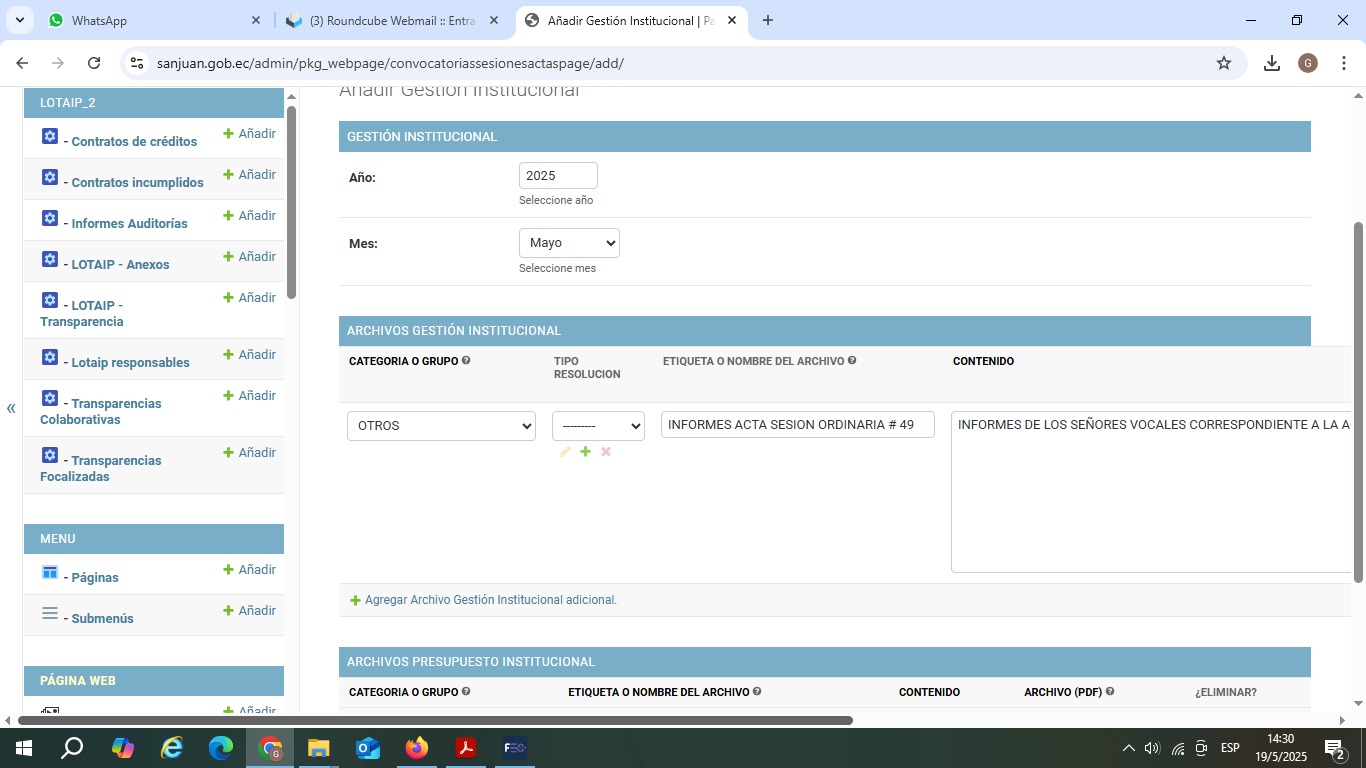Click Agregar Archivo Gestión Institucional adicional link
Viewport: 1366px width, 768px height.
(x=490, y=600)
